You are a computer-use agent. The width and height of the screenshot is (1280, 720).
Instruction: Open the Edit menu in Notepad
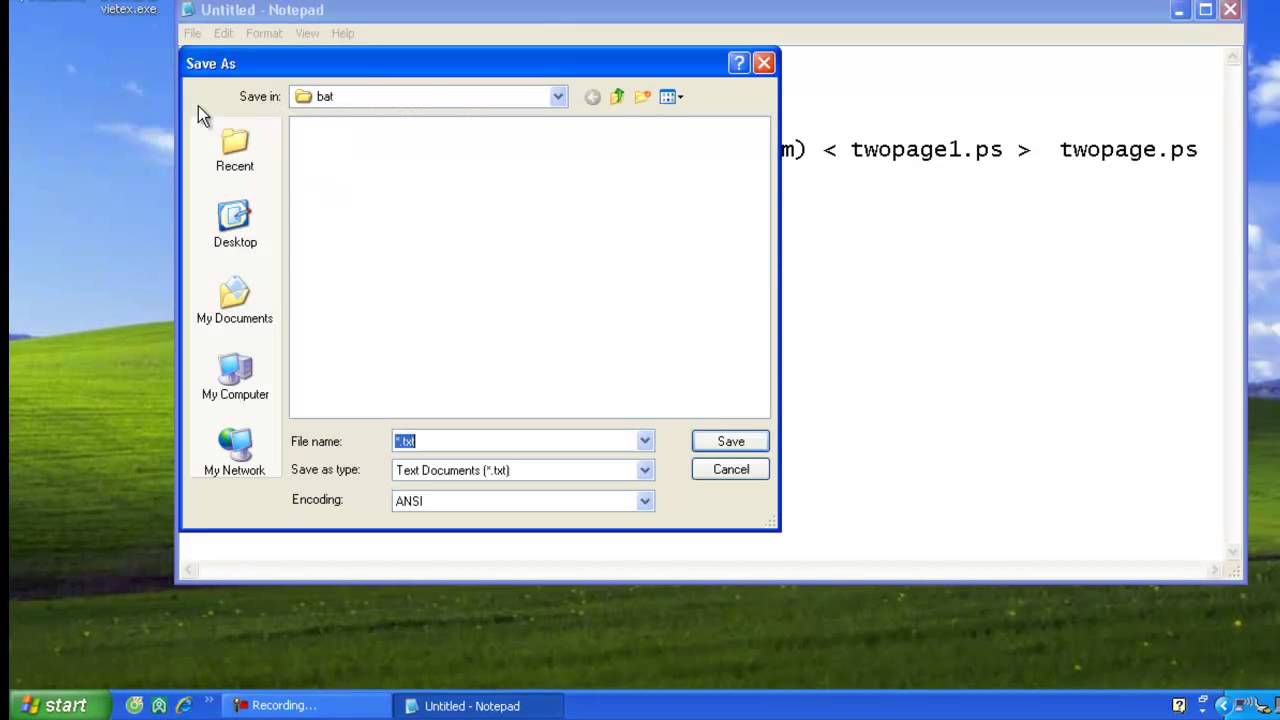pos(223,33)
